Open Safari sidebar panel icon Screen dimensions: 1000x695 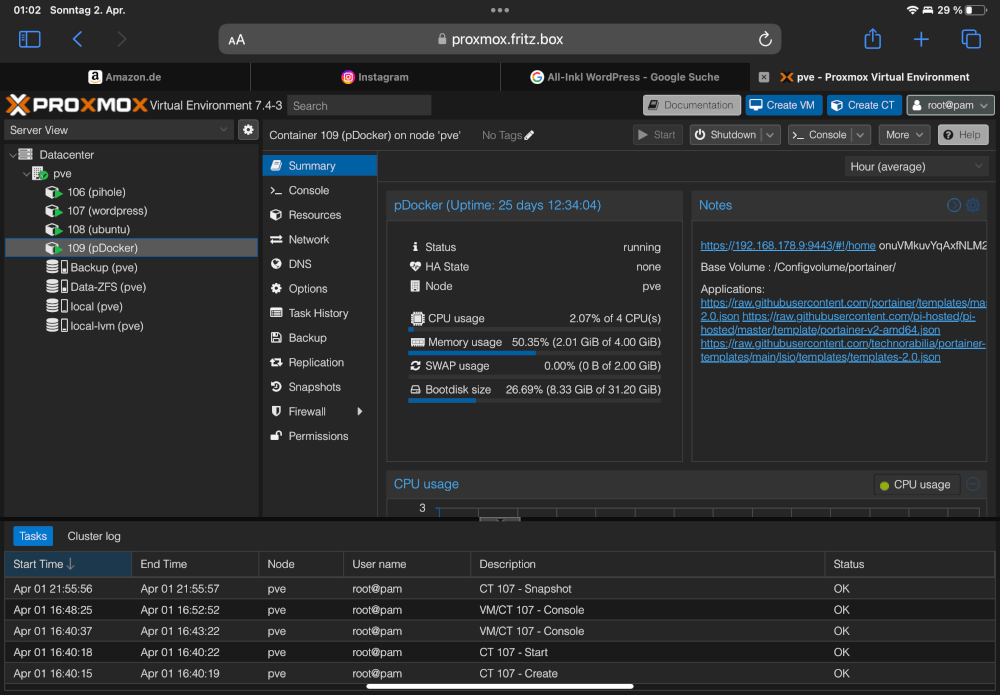pyautogui.click(x=30, y=40)
